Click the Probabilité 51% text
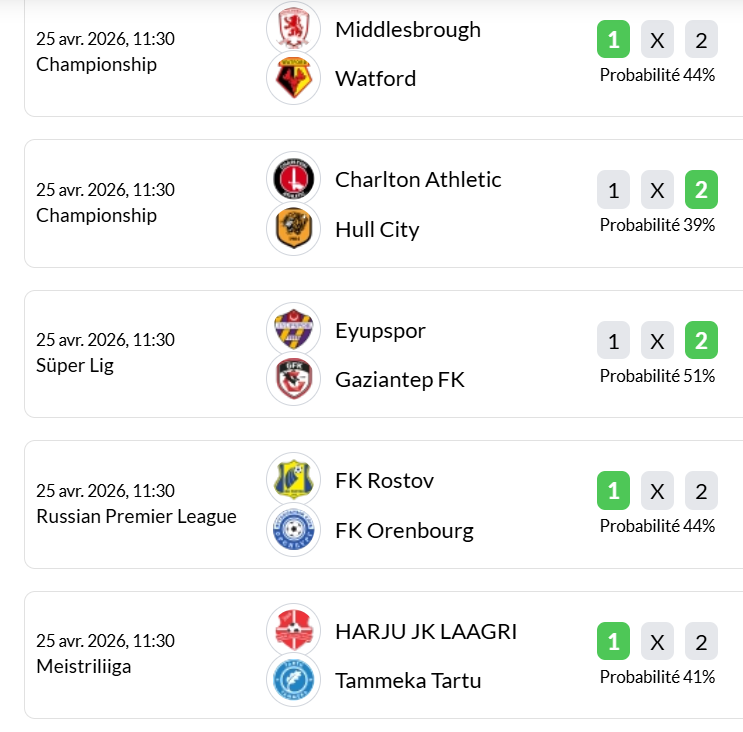The height and width of the screenshot is (732, 743). [x=657, y=376]
